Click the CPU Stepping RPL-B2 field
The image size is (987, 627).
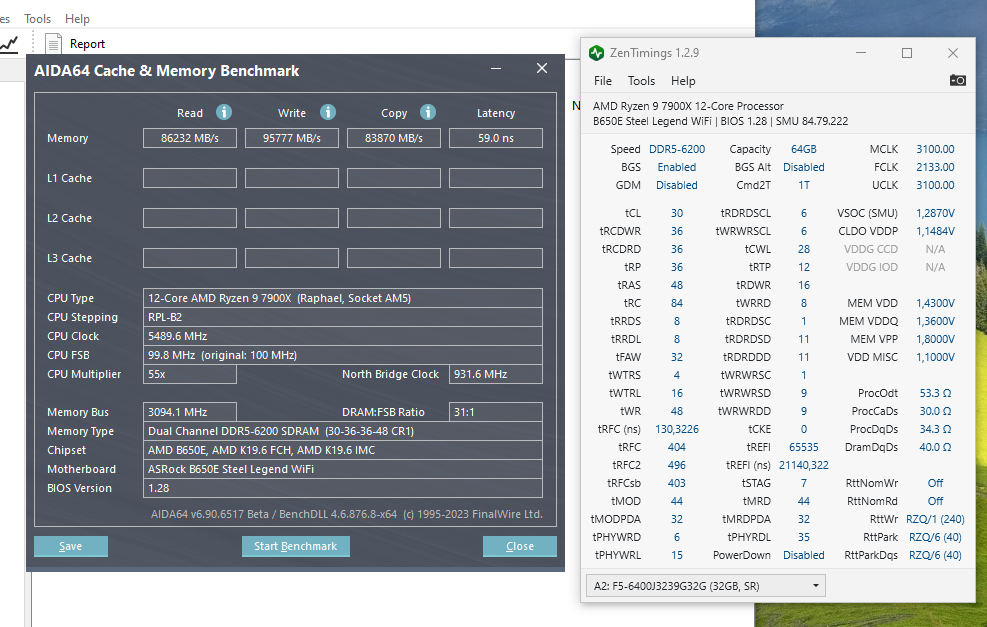tap(343, 317)
